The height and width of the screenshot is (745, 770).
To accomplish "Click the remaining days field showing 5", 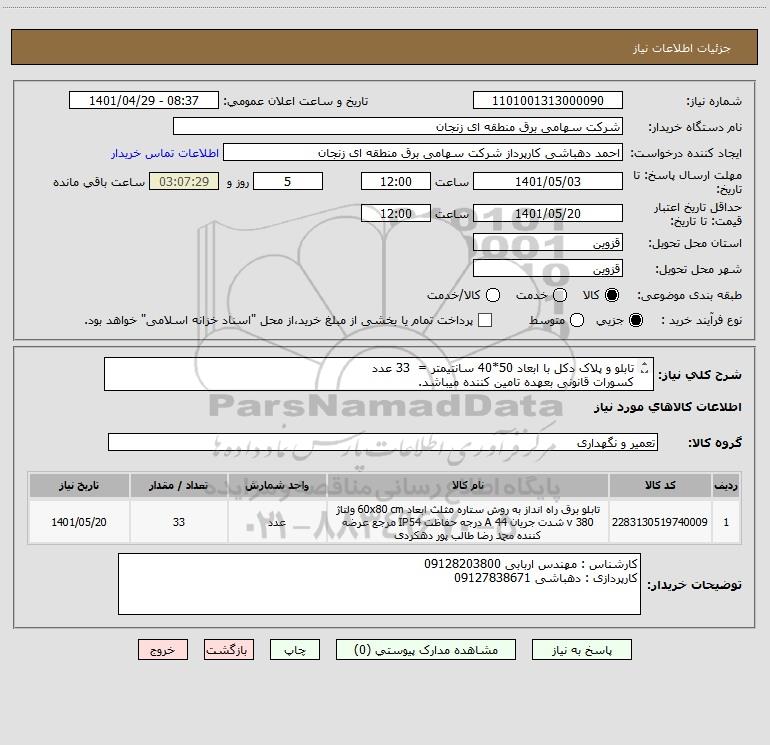I will point(288,182).
